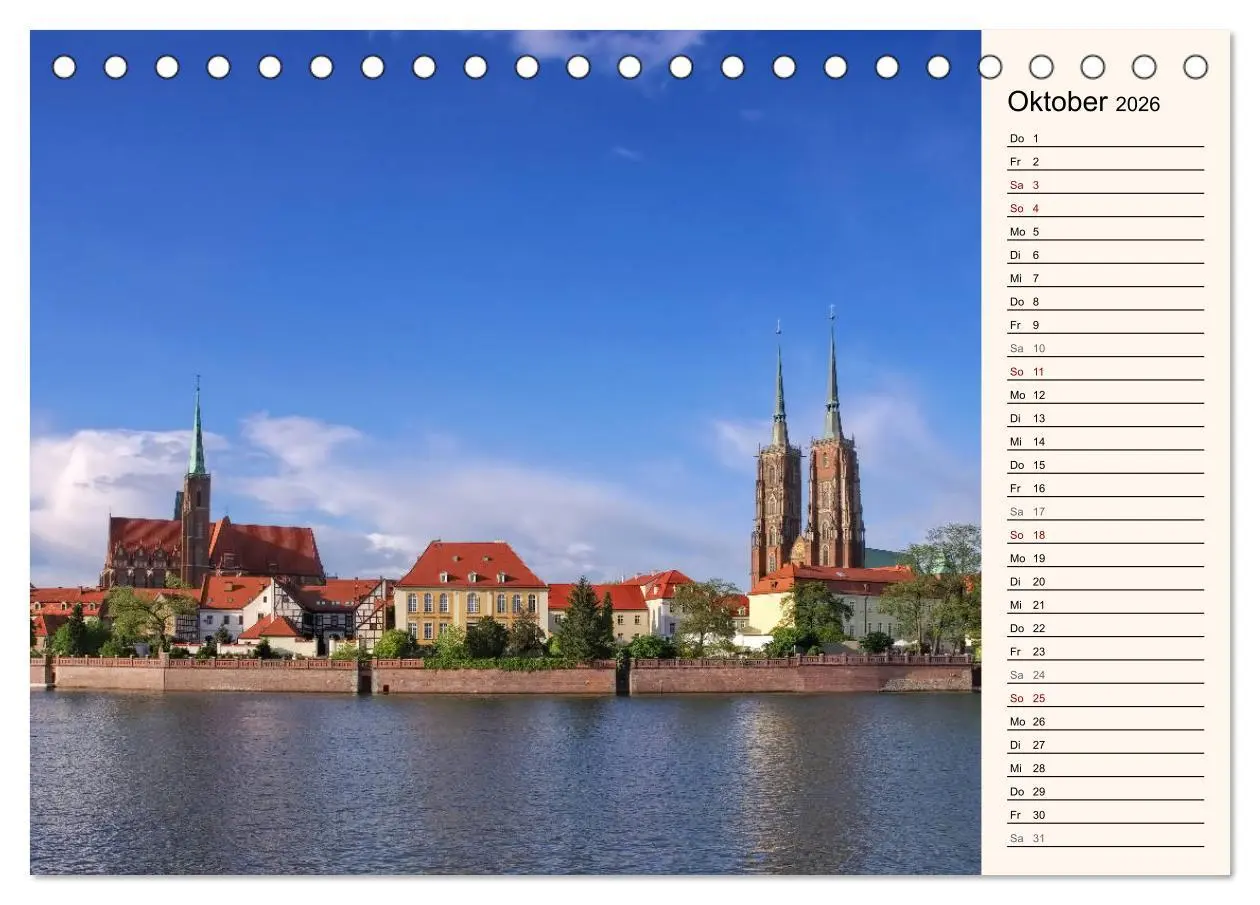Select the date row 'Mo 5'
This screenshot has width=1260, height=905.
coord(1105,231)
